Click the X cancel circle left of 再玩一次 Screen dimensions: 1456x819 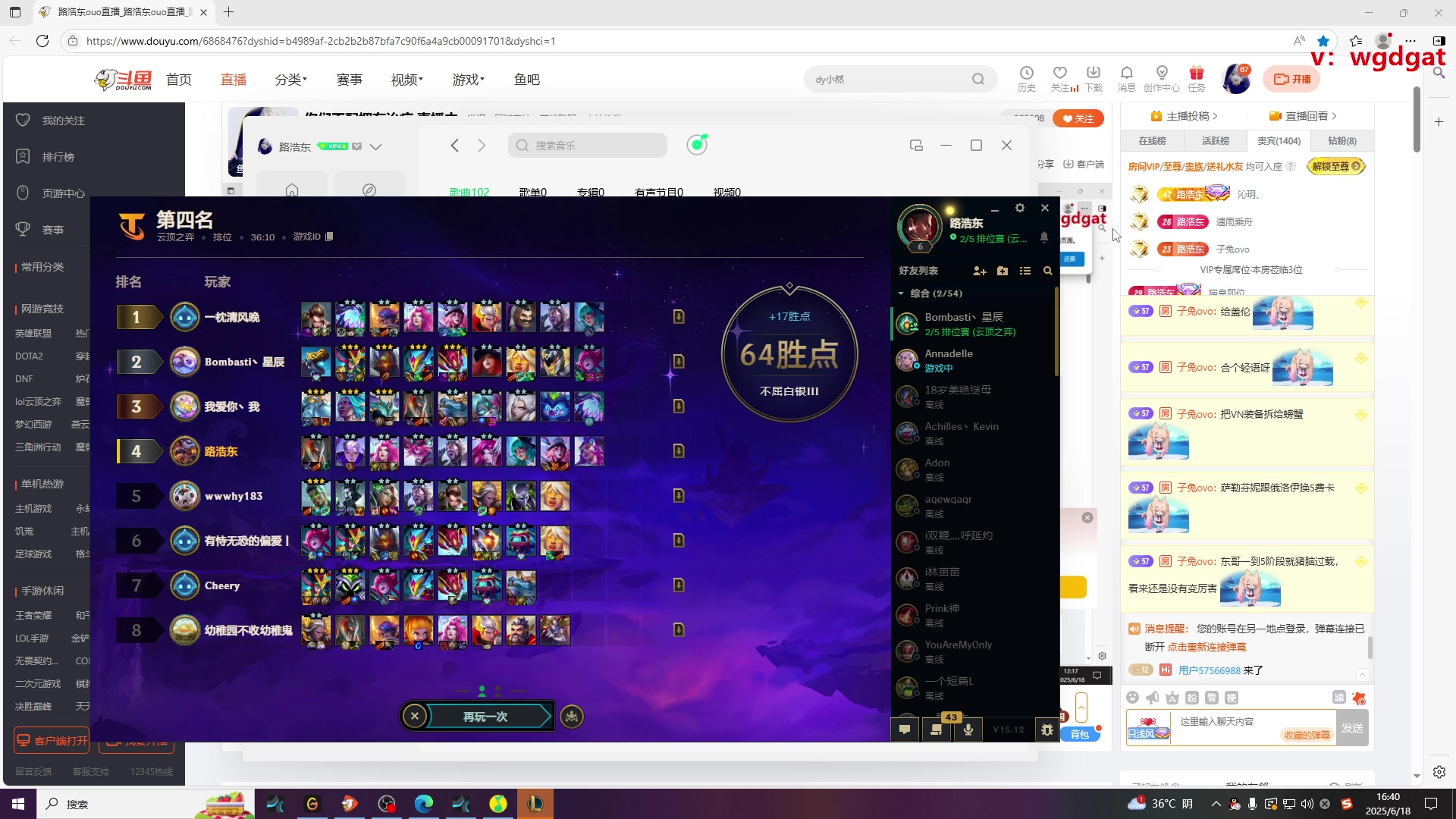415,717
